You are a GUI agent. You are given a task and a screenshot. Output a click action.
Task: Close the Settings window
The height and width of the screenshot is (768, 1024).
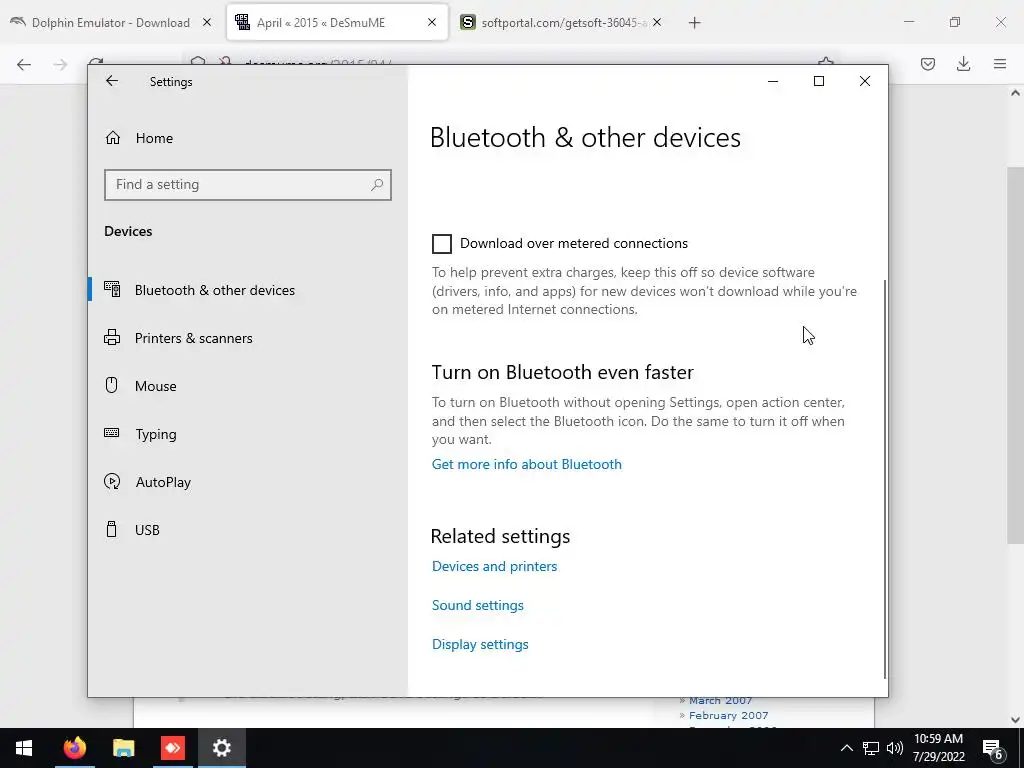coord(865,82)
